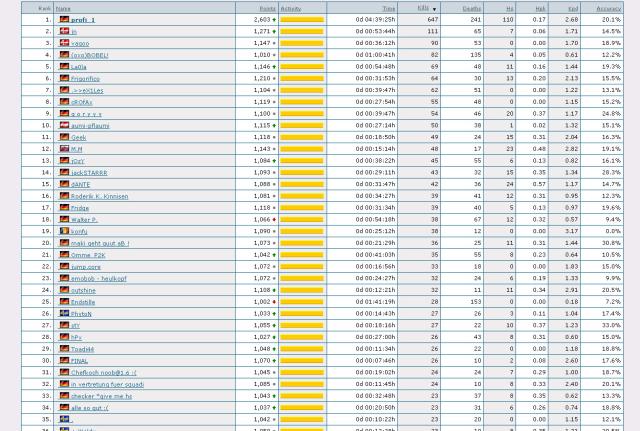The width and height of the screenshot is (640, 431).
Task: Open player profile for profi_1
Action: click(84, 20)
